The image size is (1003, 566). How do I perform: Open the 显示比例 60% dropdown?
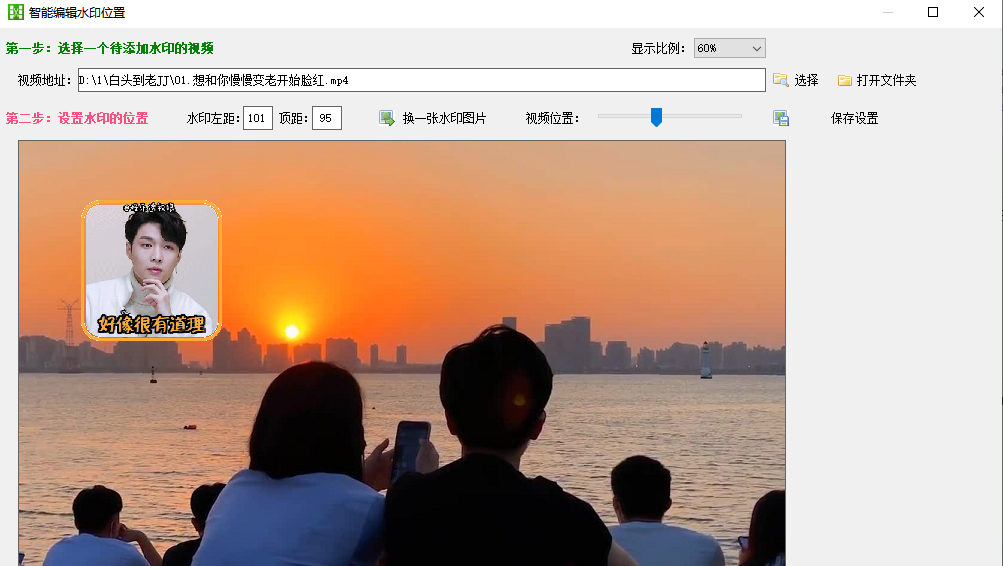pyautogui.click(x=729, y=48)
